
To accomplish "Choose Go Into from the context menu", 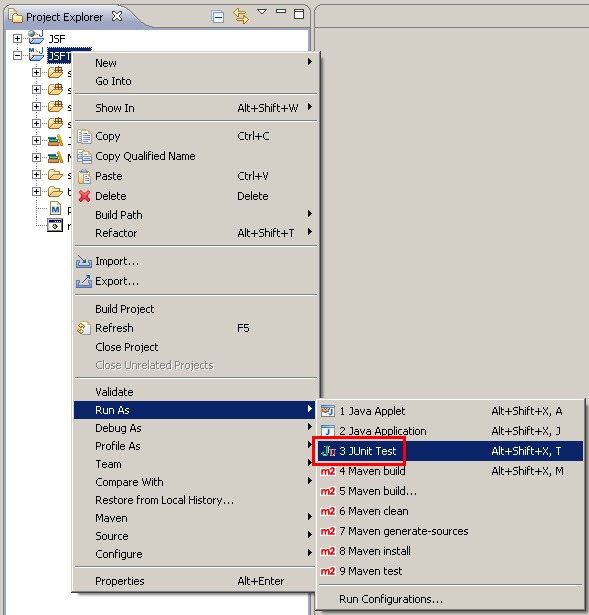I will point(196,81).
